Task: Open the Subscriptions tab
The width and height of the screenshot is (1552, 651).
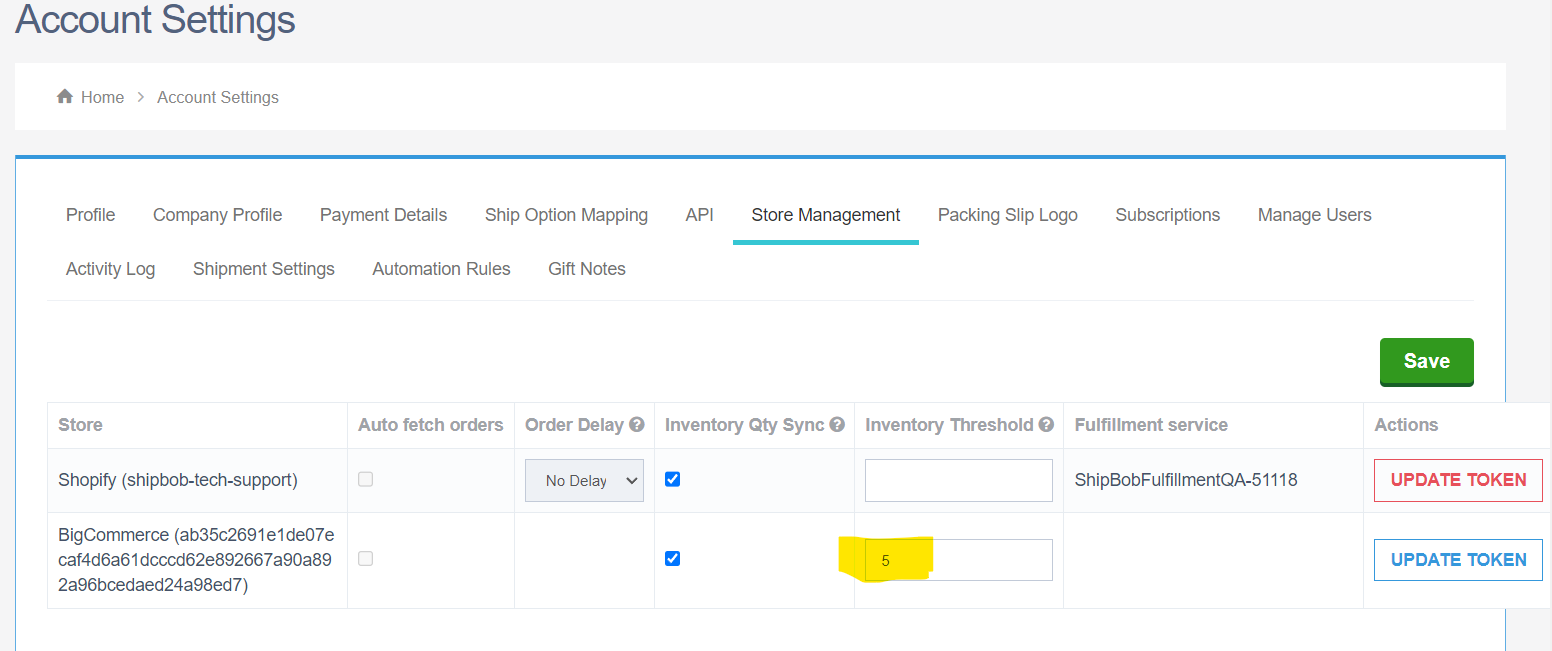Action: [1167, 214]
